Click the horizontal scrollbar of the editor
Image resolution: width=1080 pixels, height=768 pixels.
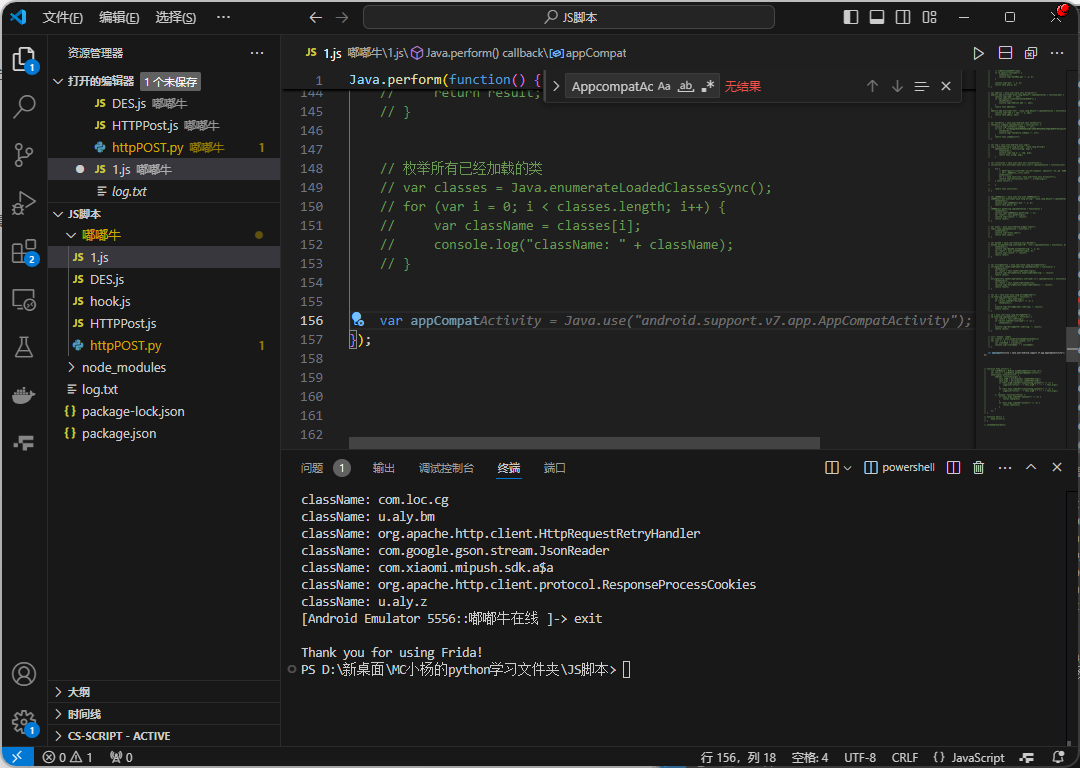(584, 443)
